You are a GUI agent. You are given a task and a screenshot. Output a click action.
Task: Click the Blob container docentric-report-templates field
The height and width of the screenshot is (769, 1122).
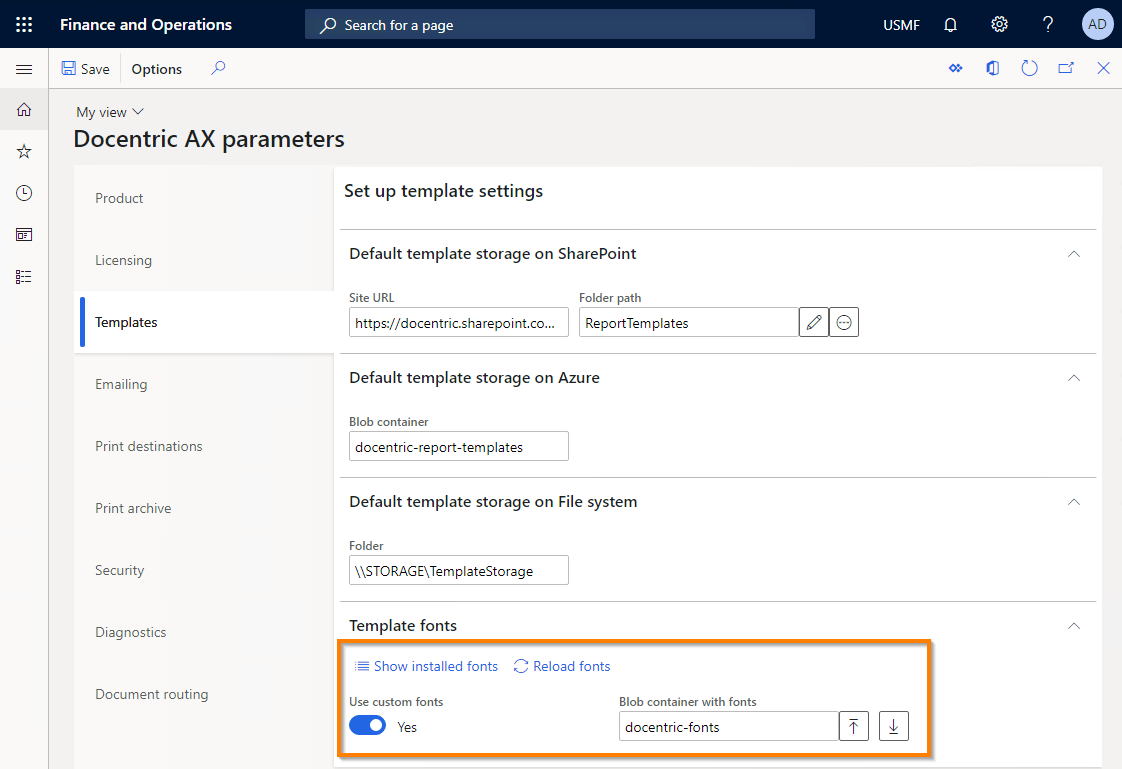pos(459,446)
